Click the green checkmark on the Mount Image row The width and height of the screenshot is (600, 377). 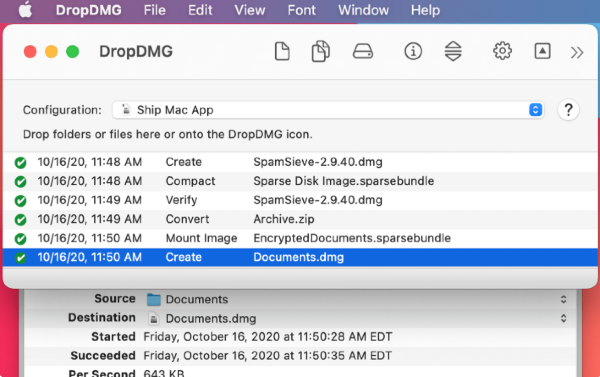(20, 239)
